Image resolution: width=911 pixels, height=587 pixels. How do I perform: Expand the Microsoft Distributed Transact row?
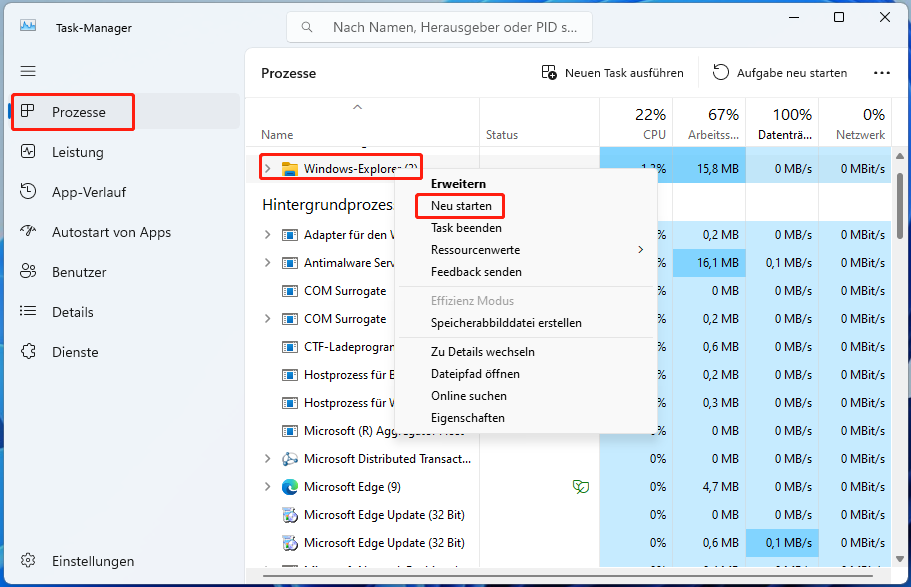268,459
